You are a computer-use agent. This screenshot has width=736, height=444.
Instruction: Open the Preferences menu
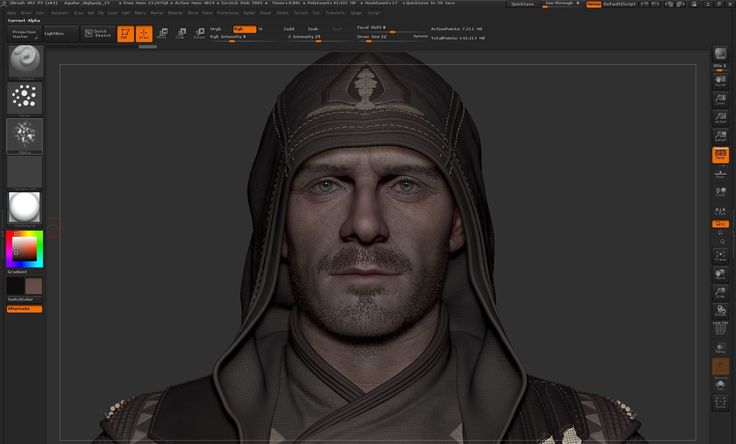pyautogui.click(x=228, y=13)
